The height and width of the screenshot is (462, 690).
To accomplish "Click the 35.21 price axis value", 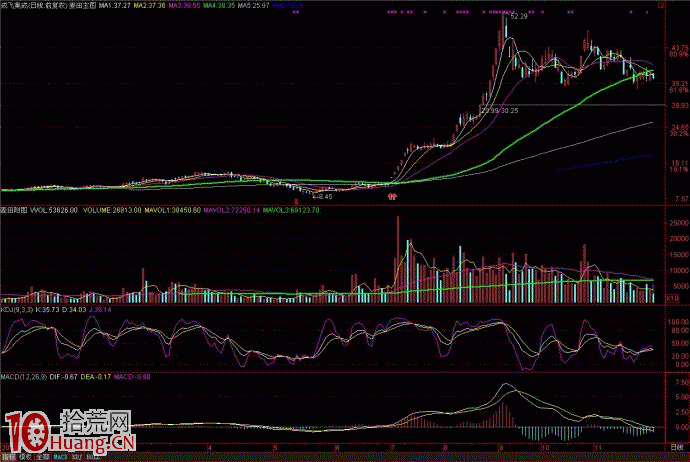I will click(x=680, y=84).
